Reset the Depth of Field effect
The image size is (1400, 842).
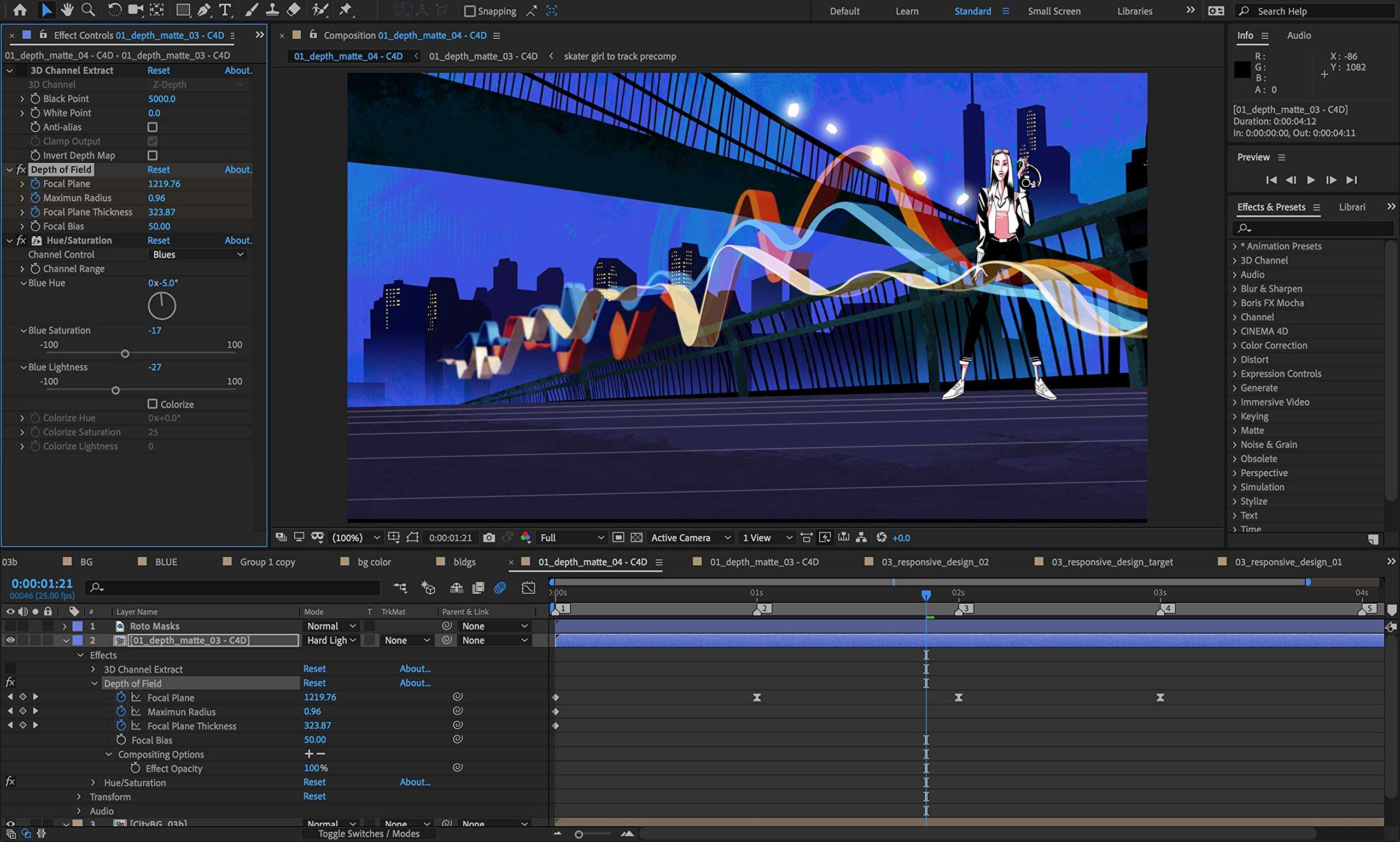click(159, 169)
